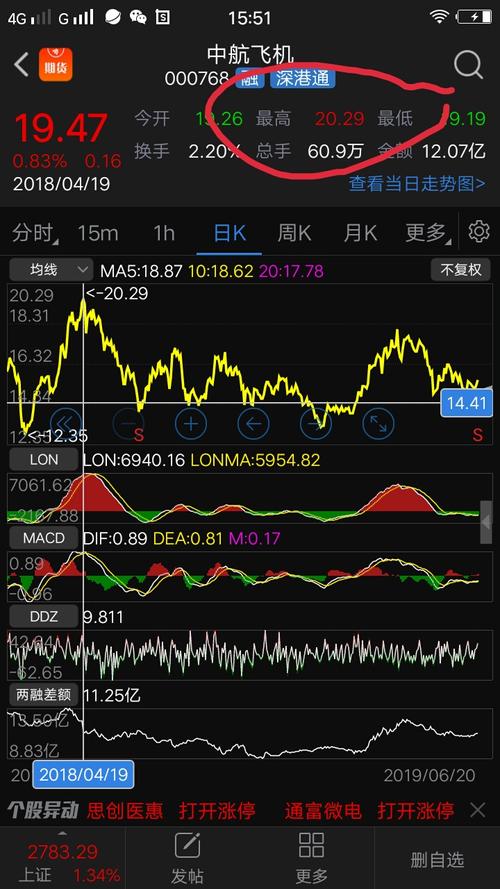Expand chart to fullscreen with diagonal arrows
The height and width of the screenshot is (889, 500).
[x=378, y=424]
